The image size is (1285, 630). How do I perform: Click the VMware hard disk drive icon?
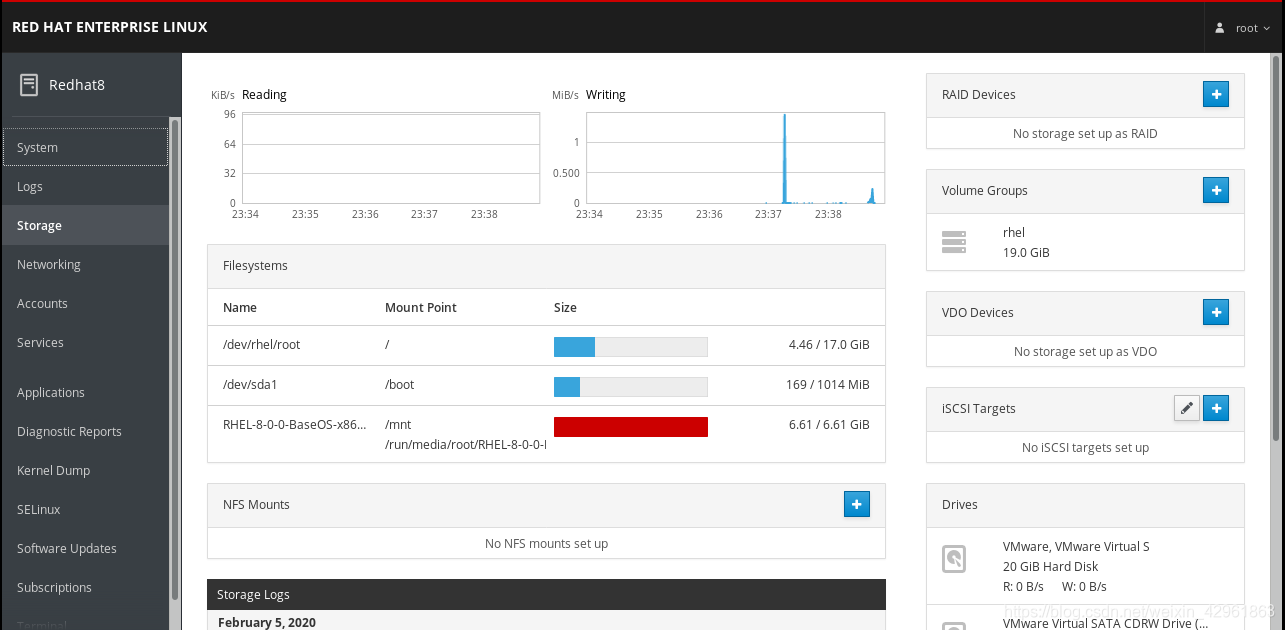click(954, 559)
